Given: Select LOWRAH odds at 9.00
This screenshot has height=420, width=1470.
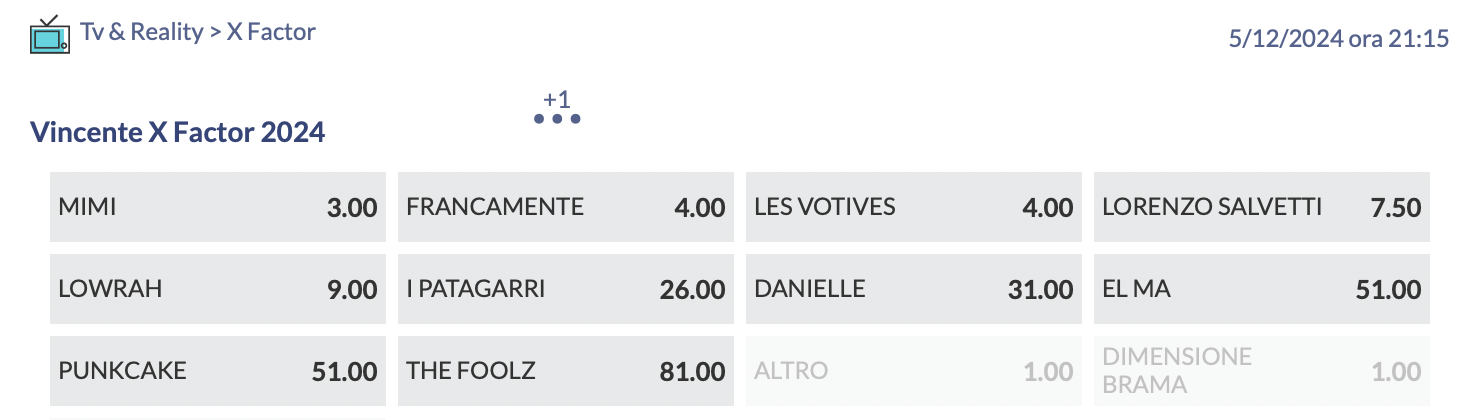Looking at the screenshot, I should coord(218,289).
